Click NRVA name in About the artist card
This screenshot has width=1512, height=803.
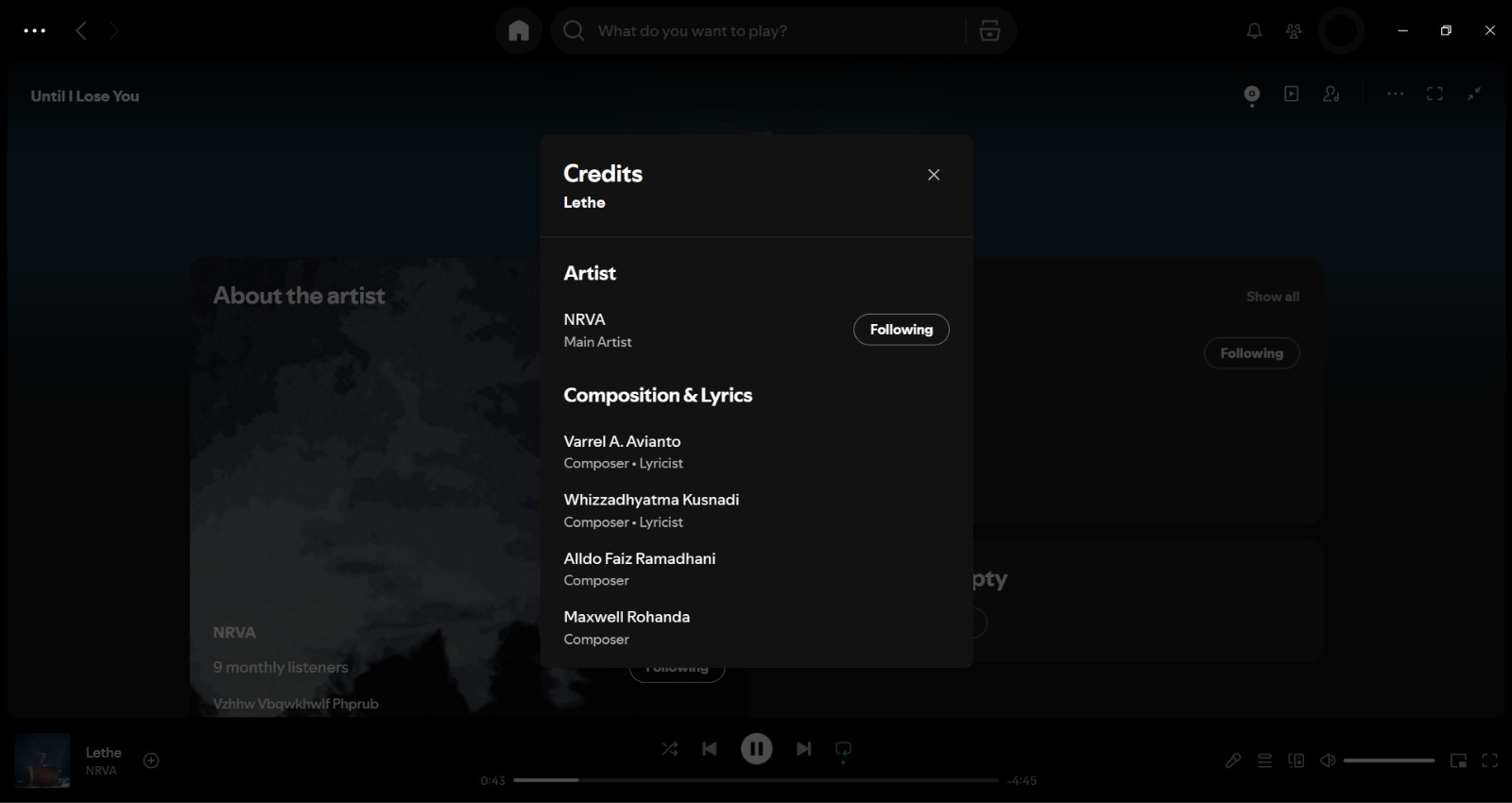tap(234, 633)
